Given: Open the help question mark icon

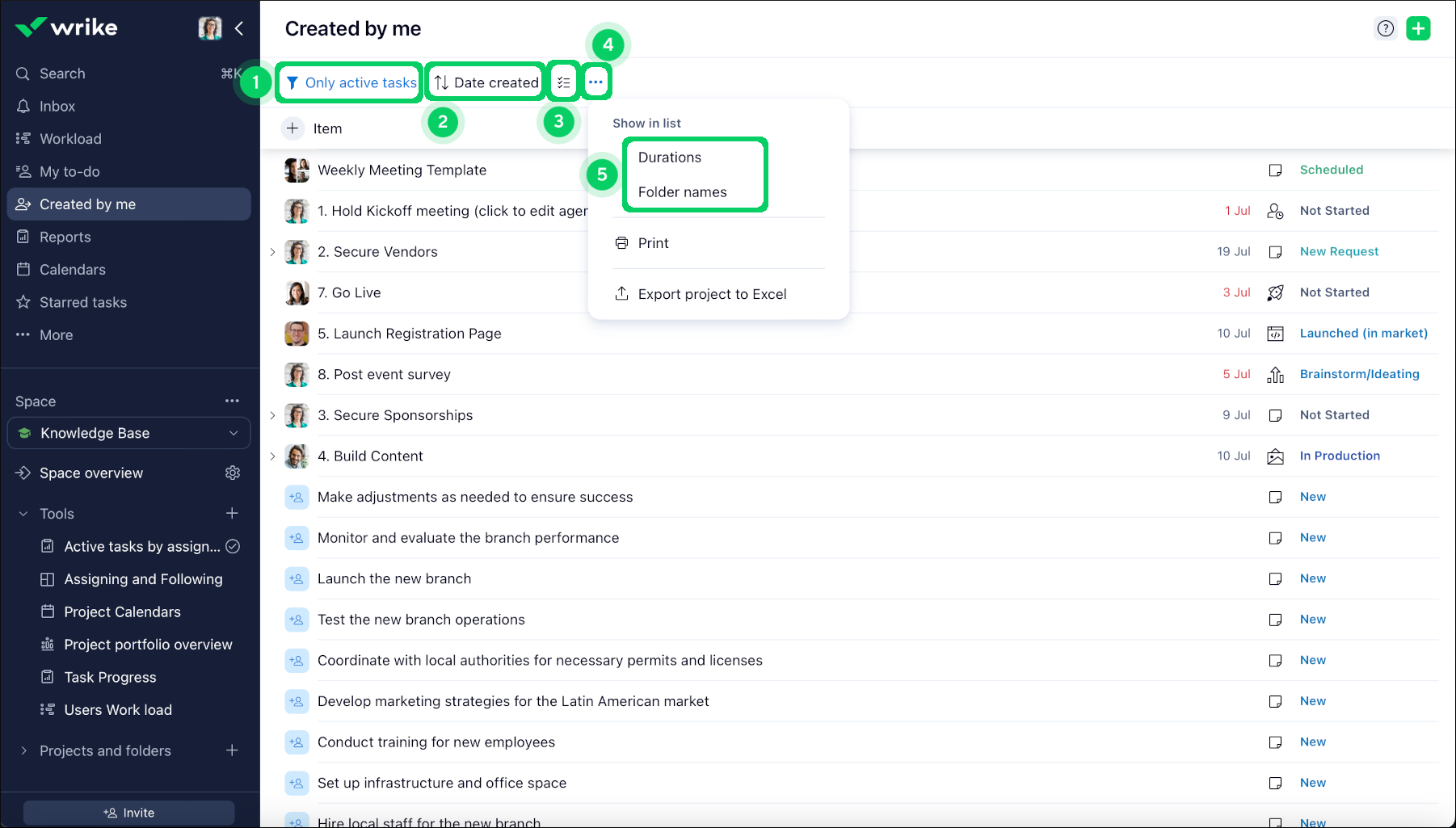Looking at the screenshot, I should click(x=1386, y=28).
